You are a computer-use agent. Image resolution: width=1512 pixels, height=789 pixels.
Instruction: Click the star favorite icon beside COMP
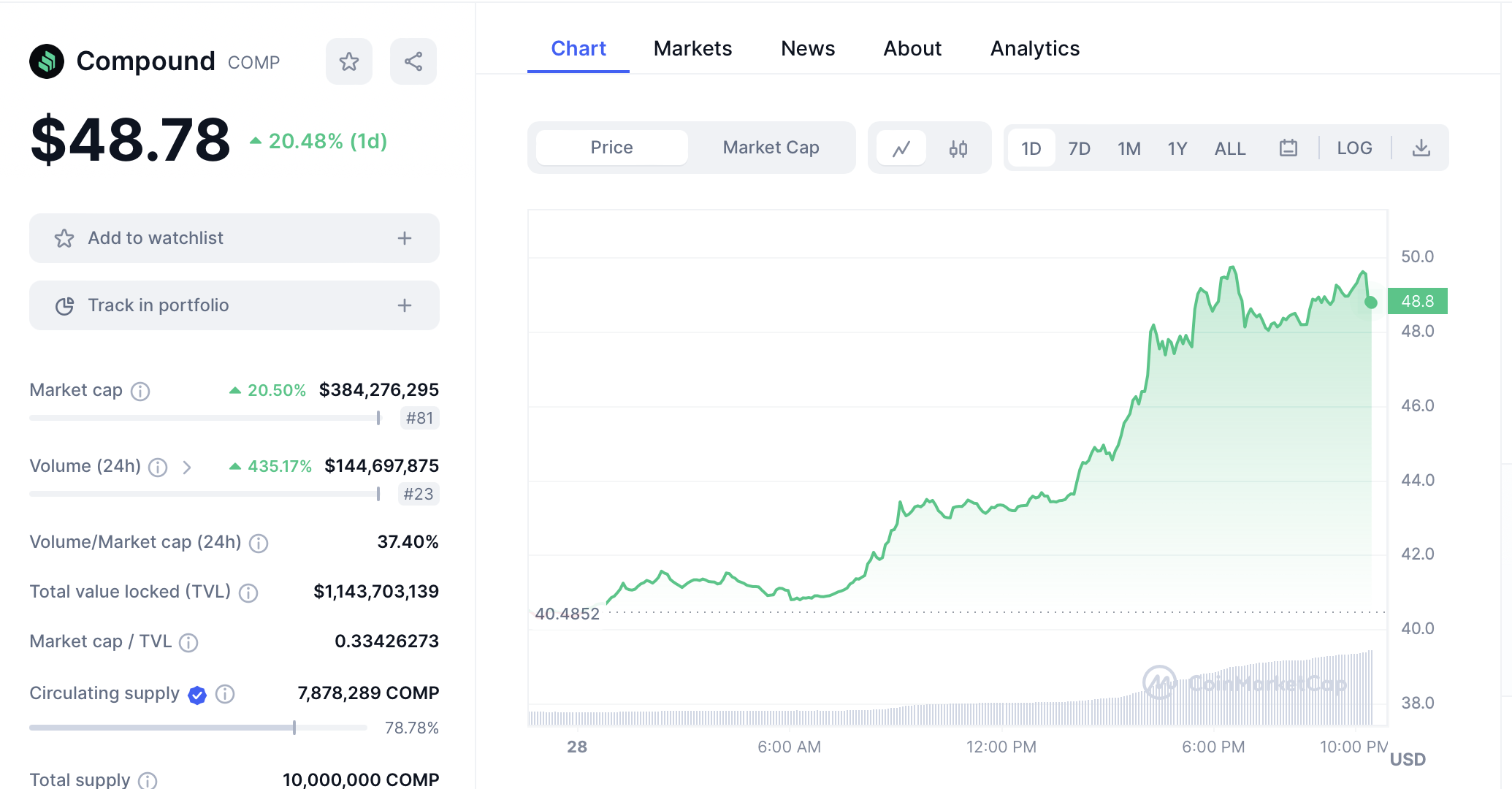[x=349, y=61]
